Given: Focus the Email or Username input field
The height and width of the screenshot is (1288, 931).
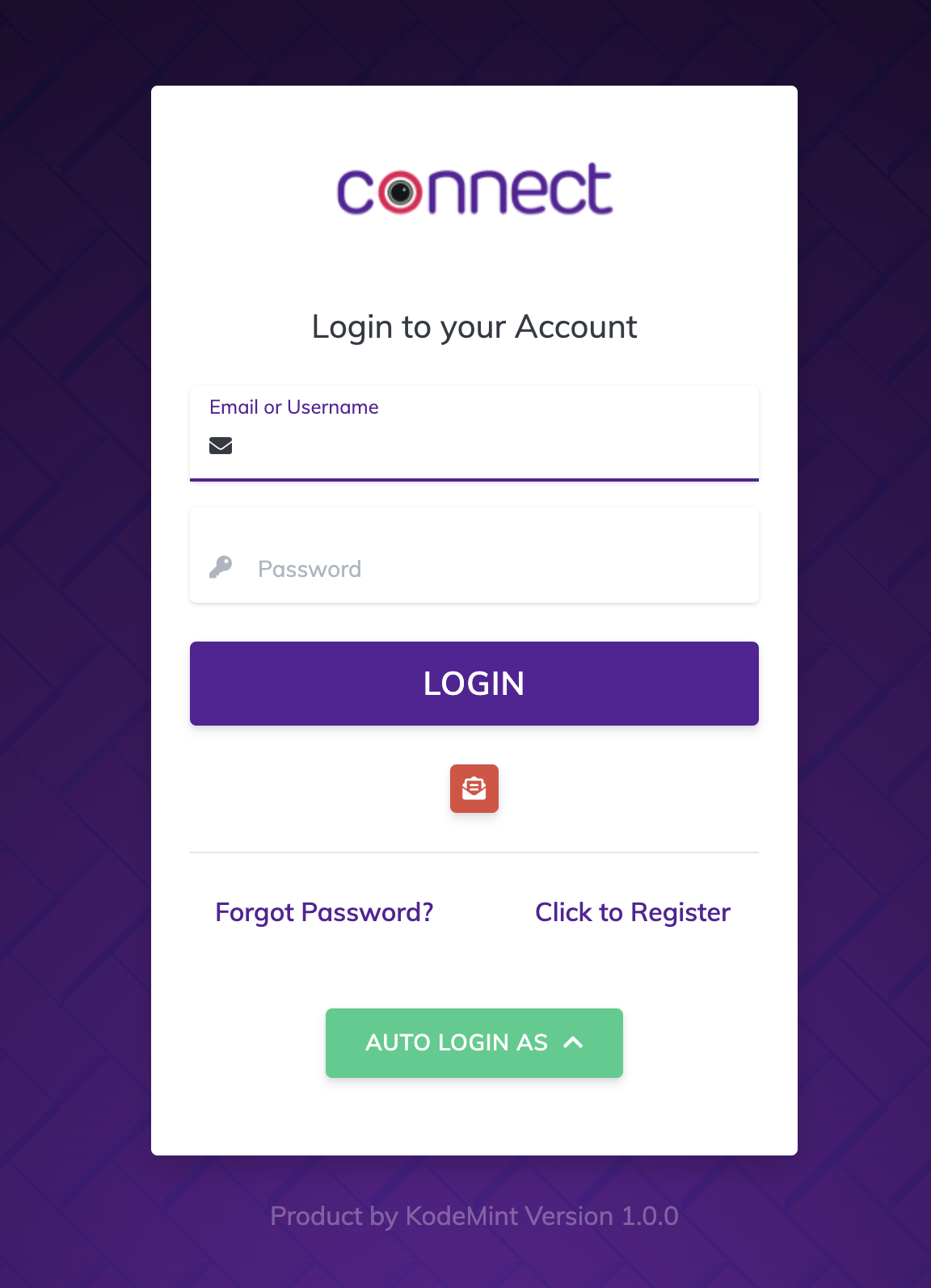Looking at the screenshot, I should [x=474, y=434].
